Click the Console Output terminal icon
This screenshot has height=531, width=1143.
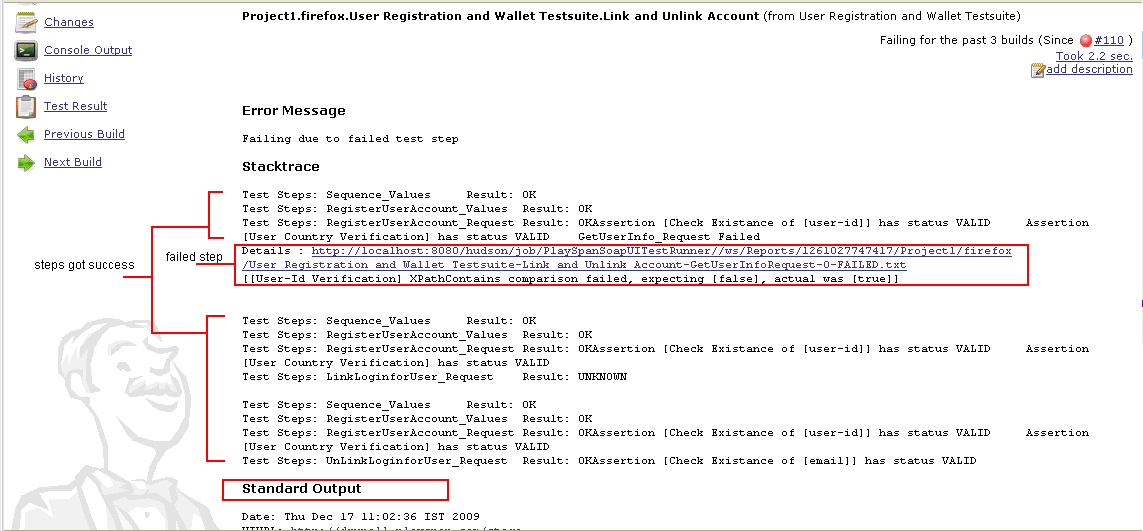point(26,50)
